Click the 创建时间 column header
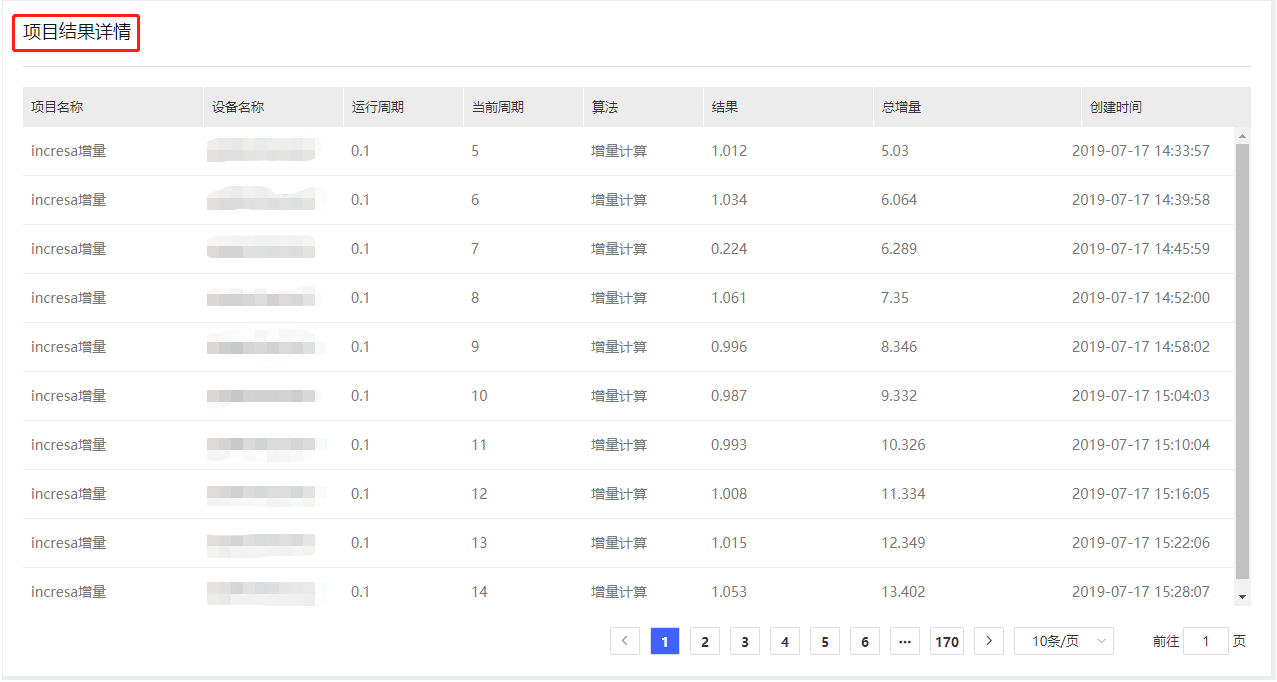The width and height of the screenshot is (1277, 682). (1116, 107)
